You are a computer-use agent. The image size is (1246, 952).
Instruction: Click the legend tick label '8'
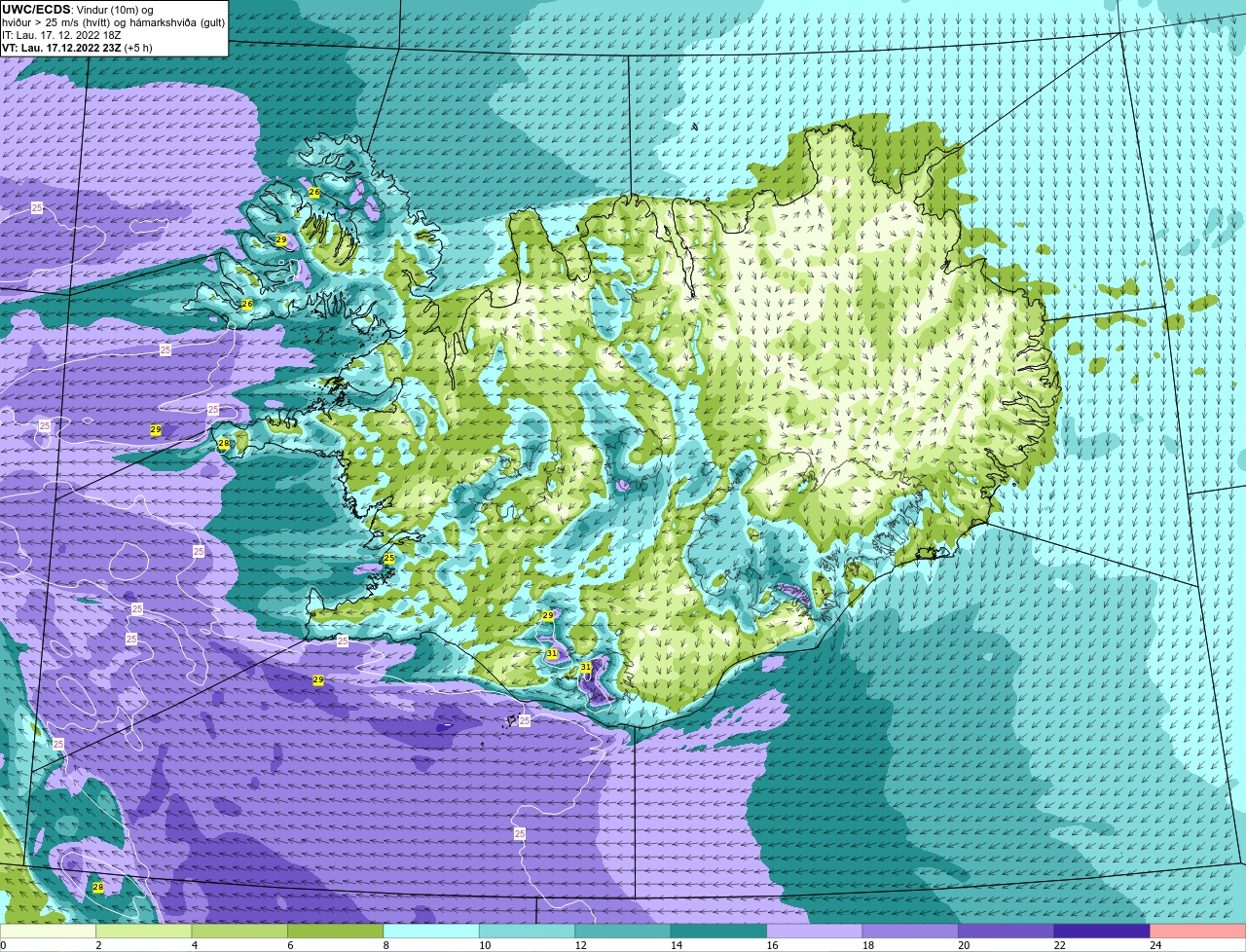click(386, 945)
